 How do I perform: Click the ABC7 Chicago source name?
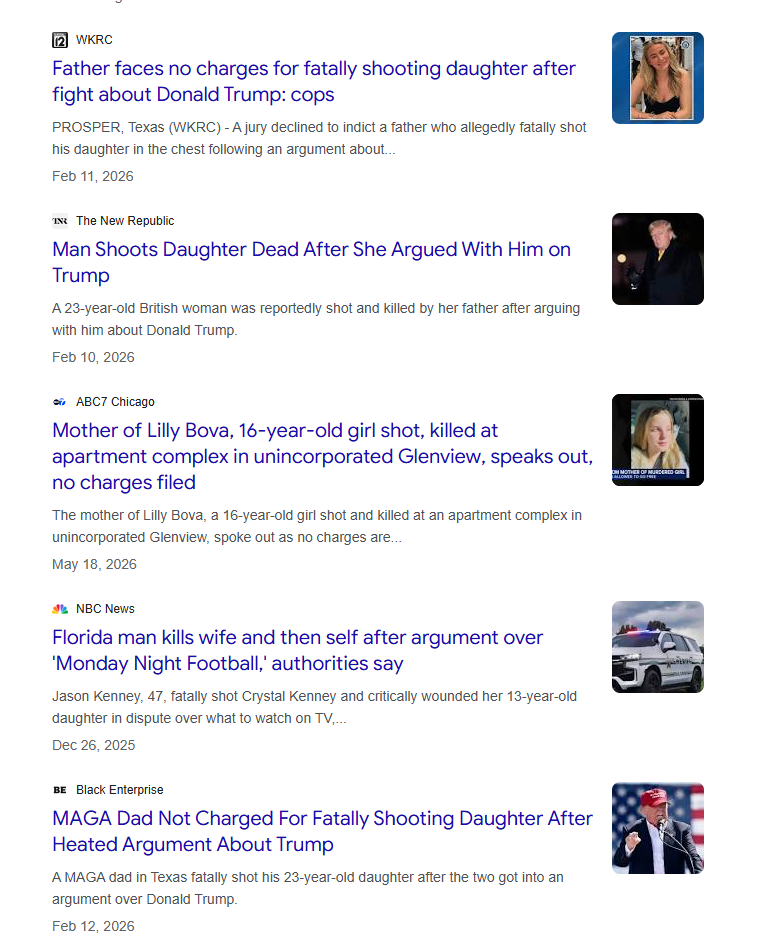tap(115, 402)
